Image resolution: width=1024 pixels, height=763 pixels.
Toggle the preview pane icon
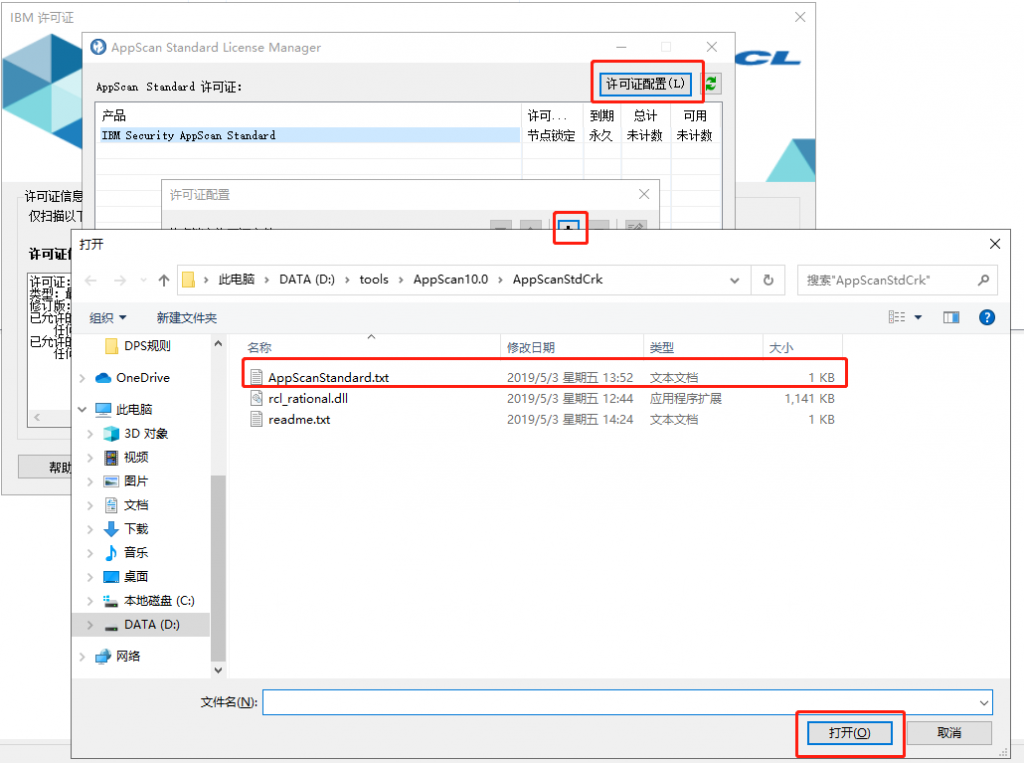[x=951, y=317]
